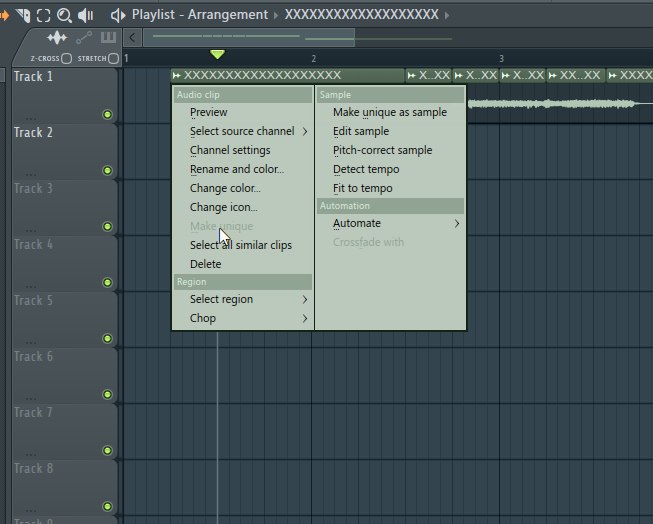Image resolution: width=653 pixels, height=524 pixels.
Task: Open the Playlist menu speaker arrow icon
Action: pyautogui.click(x=118, y=15)
